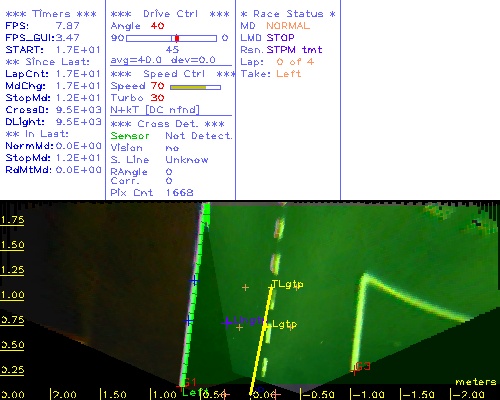Screen dimensions: 500x400
Task: Click the red G3 marker
Action: click(362, 367)
